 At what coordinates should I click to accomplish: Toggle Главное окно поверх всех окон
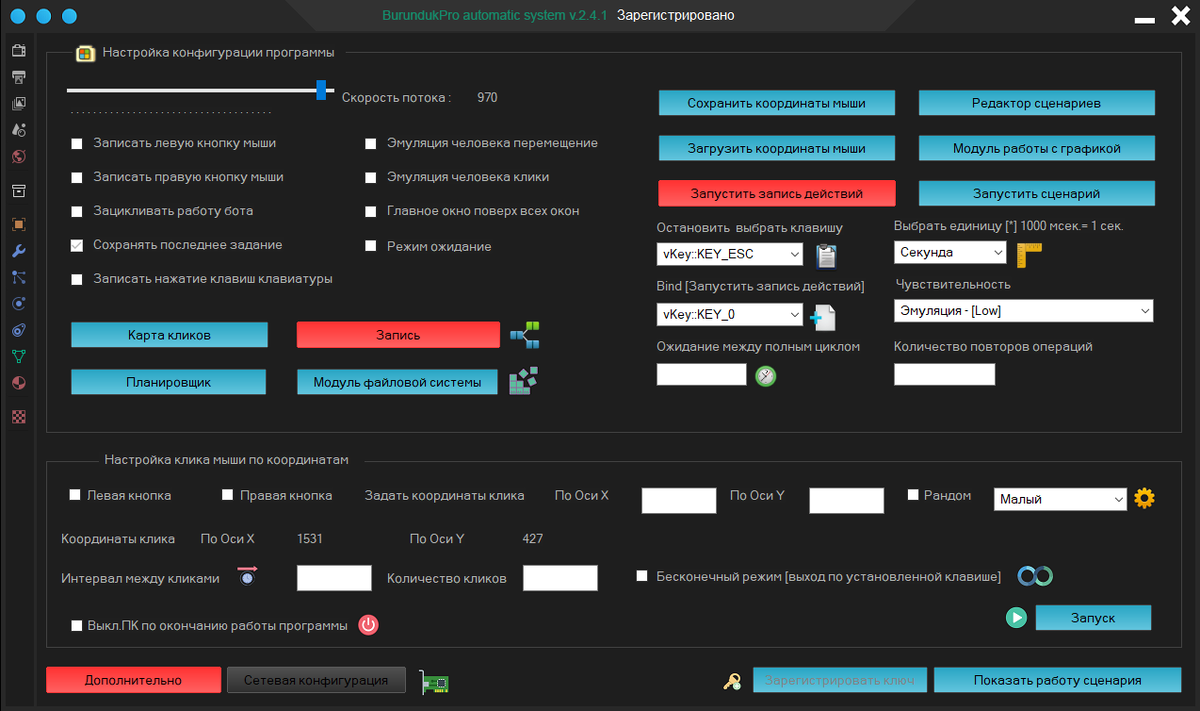(370, 212)
